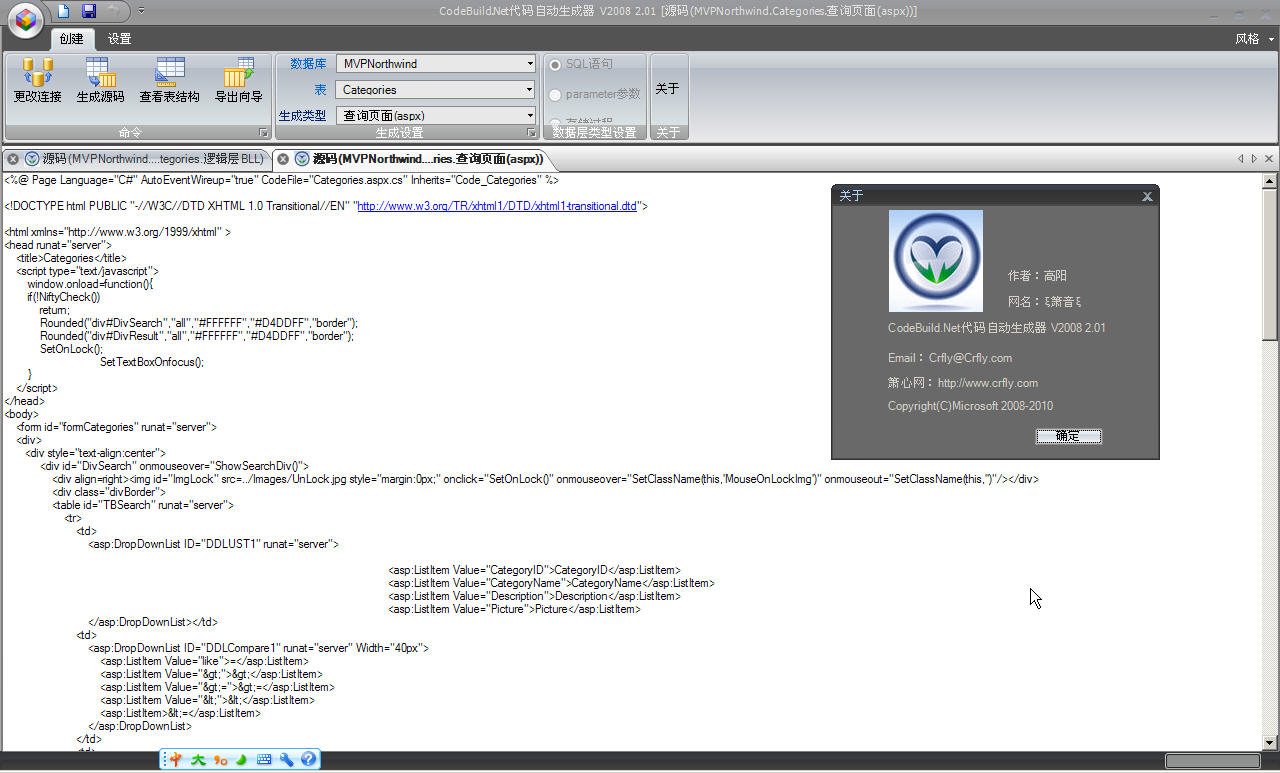The image size is (1280, 773).
Task: Click the IME help question mark icon
Action: pos(308,760)
